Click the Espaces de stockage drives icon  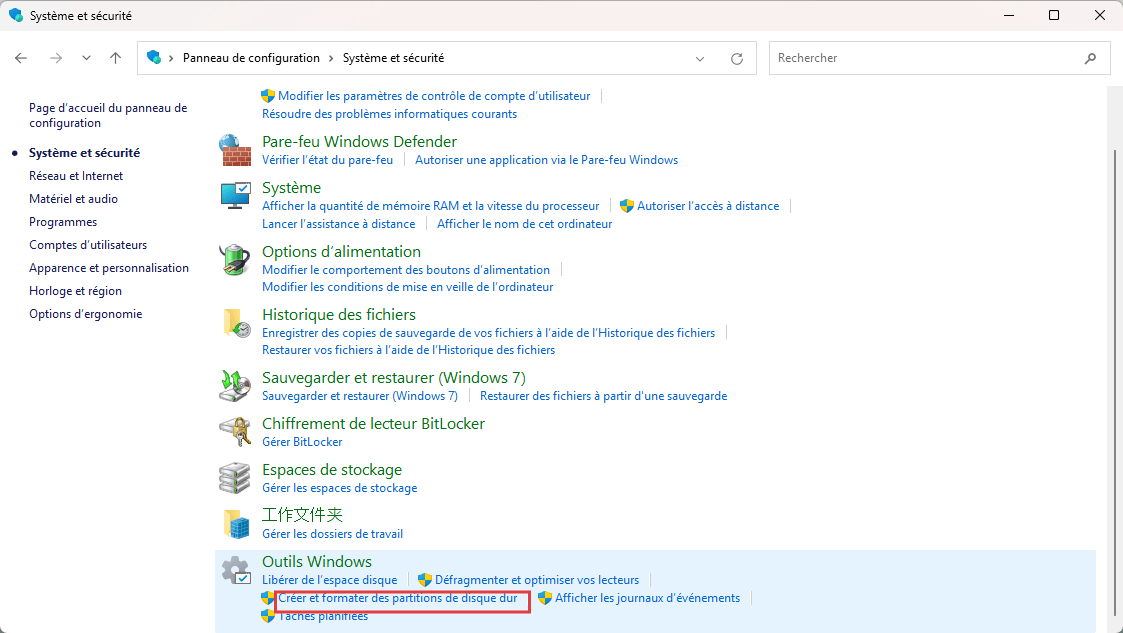[x=234, y=477]
